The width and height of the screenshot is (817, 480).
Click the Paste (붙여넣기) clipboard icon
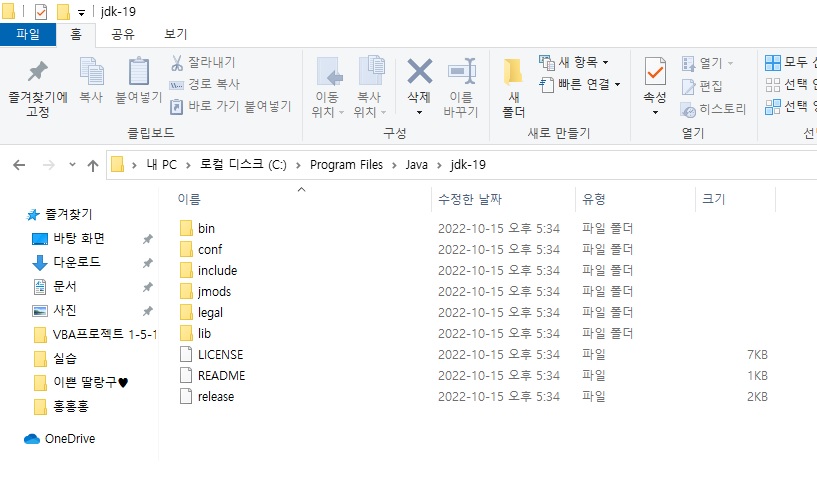pyautogui.click(x=139, y=71)
